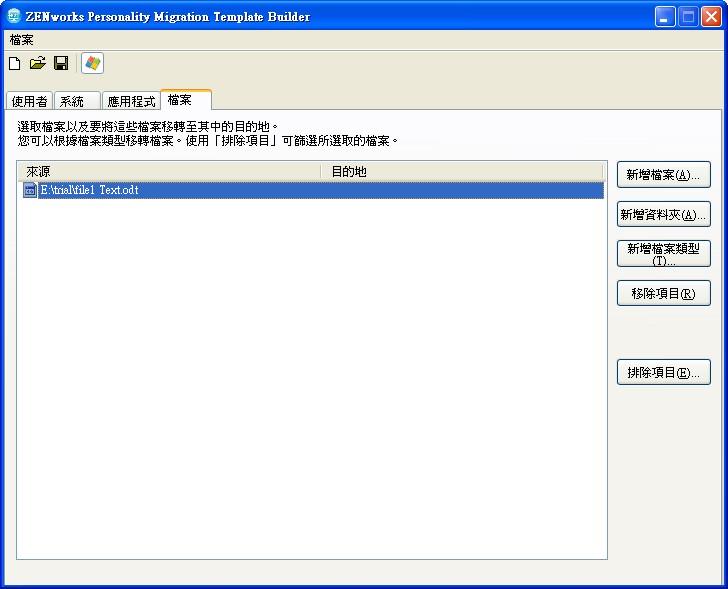
Task: Save the template with the floppy disk icon
Action: pyautogui.click(x=61, y=63)
